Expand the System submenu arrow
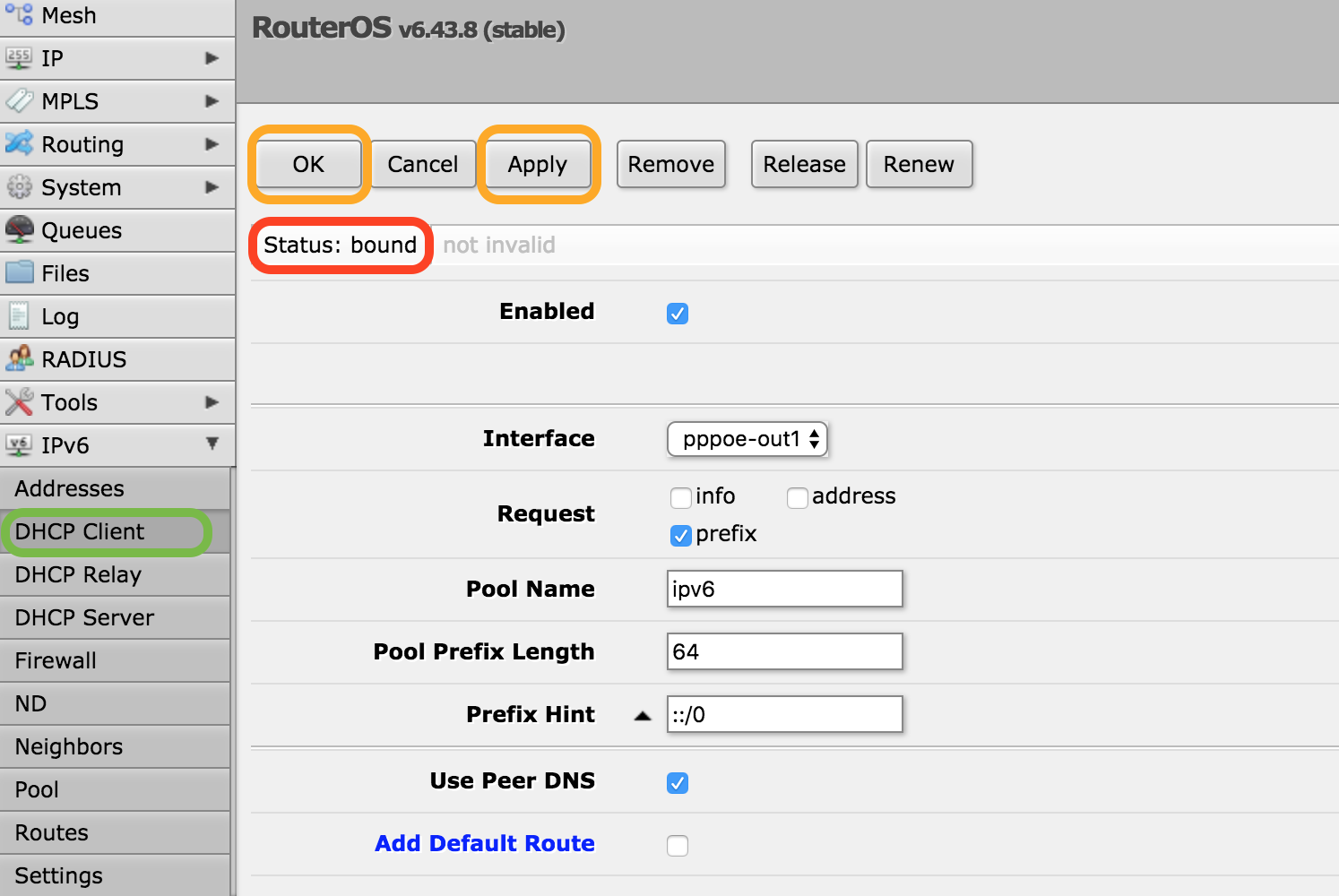 [x=212, y=187]
